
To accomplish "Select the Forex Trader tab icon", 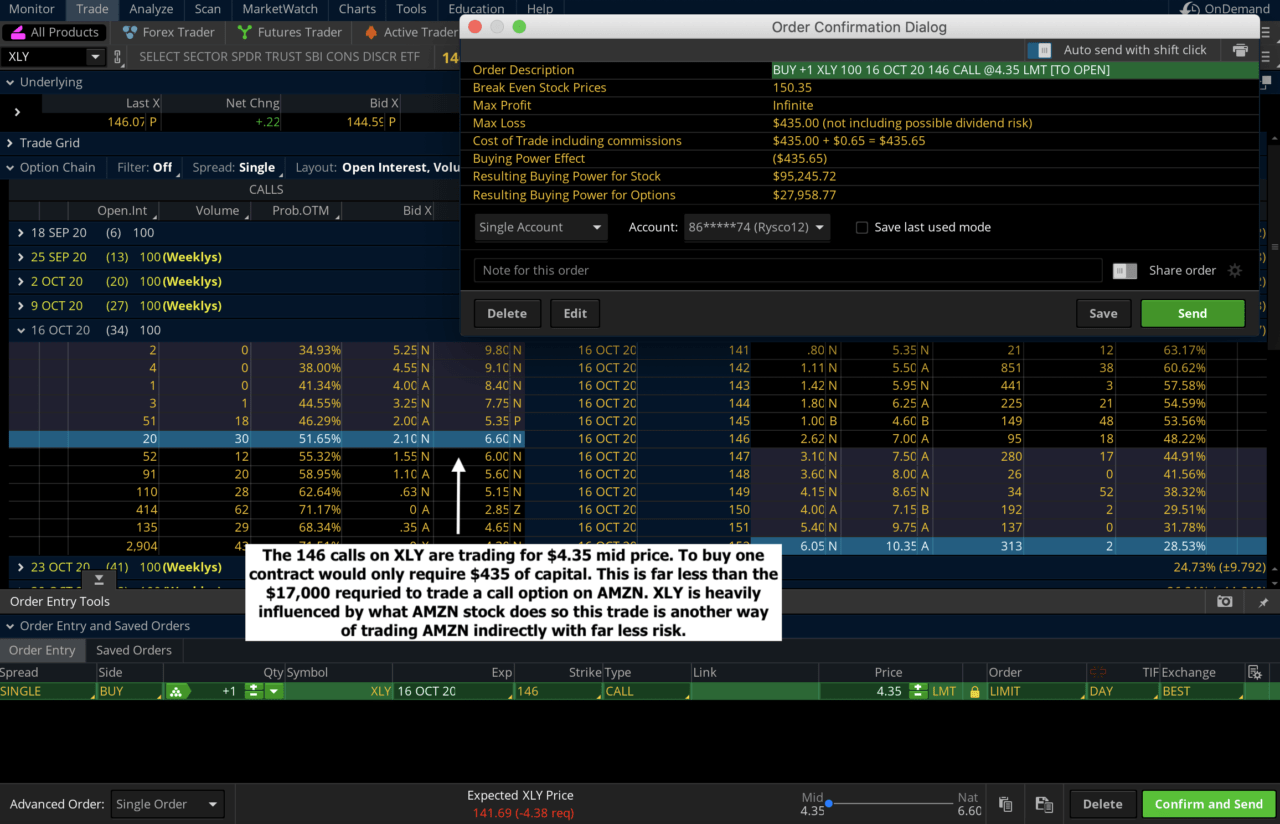I will tap(128, 31).
